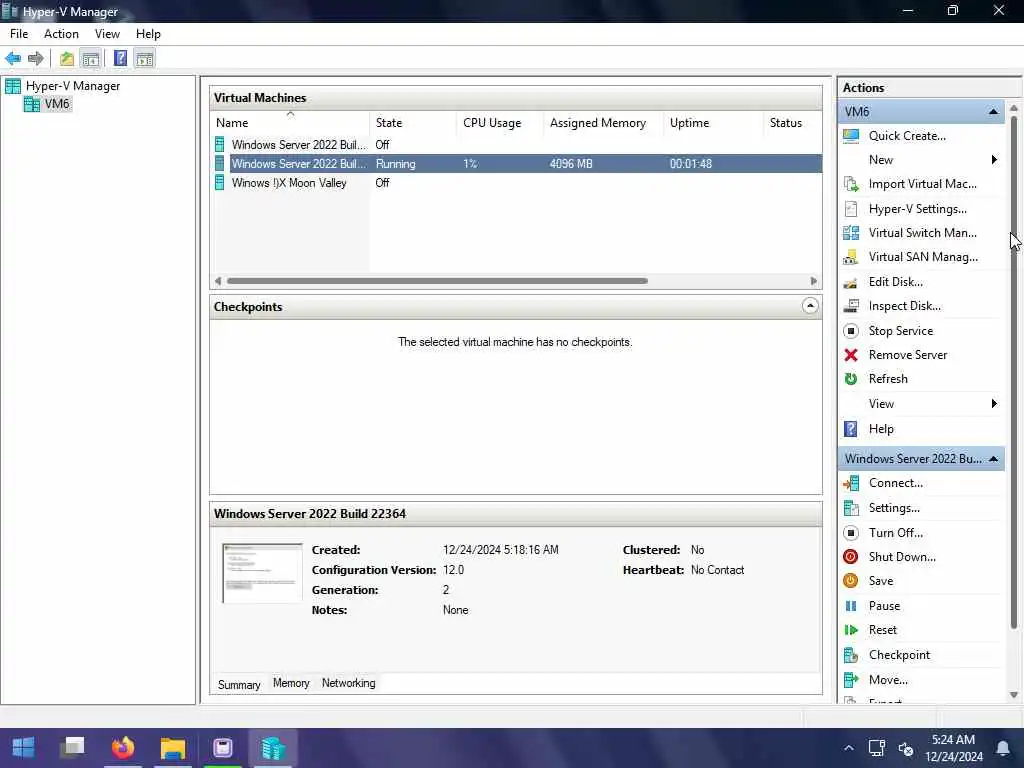The image size is (1024, 768).
Task: Open the View menu
Action: coord(107,34)
